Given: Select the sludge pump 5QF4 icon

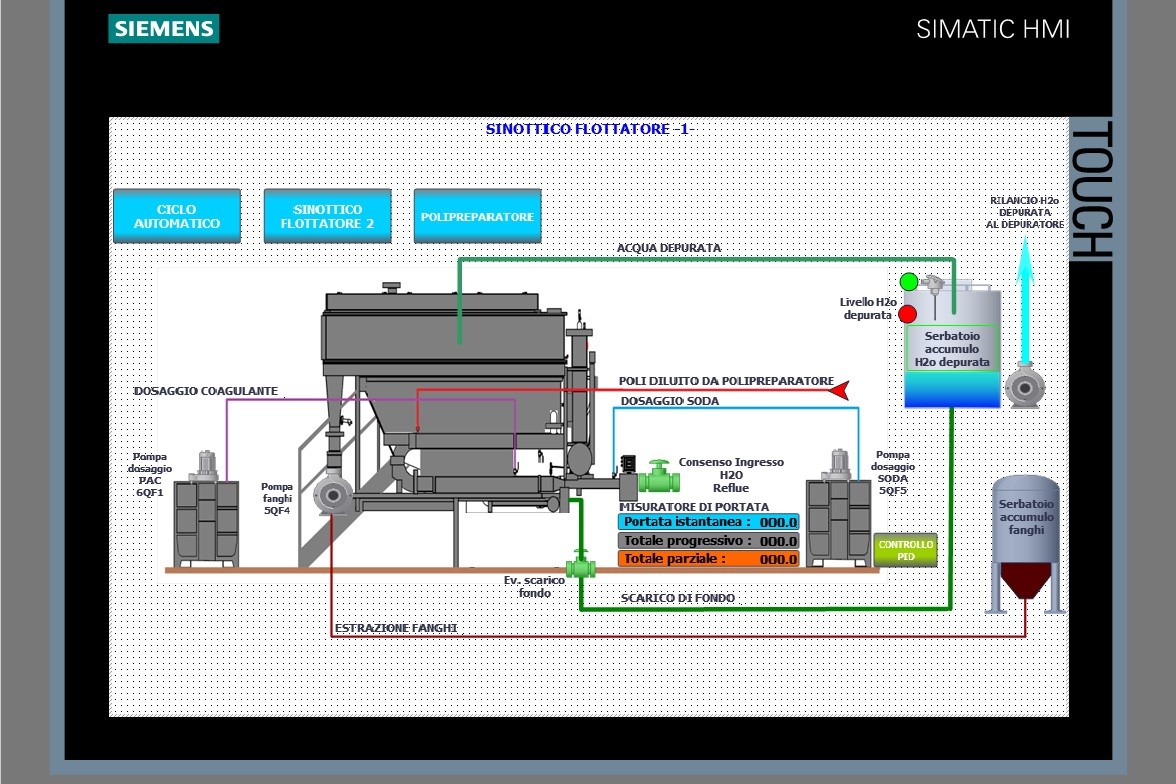Looking at the screenshot, I should click(332, 494).
